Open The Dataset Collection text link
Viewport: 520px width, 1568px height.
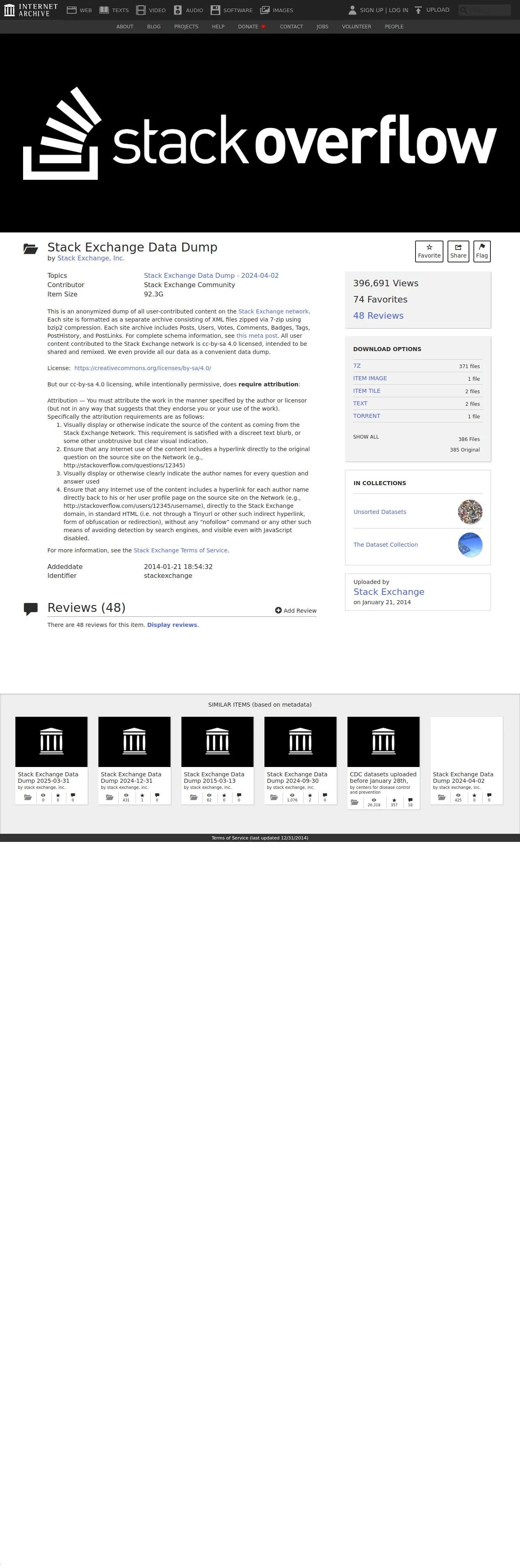pos(386,545)
